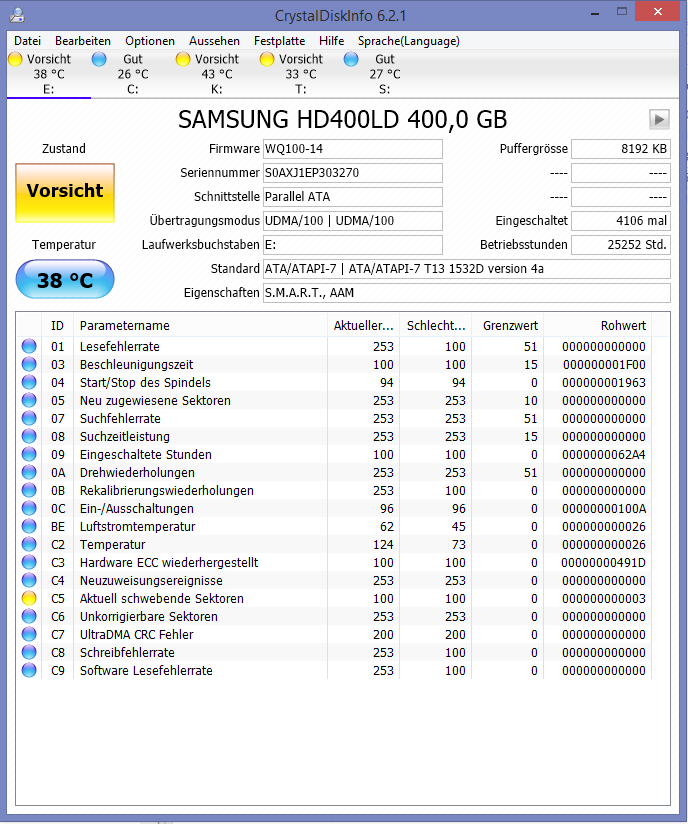Click status dot of Neu zugewiesene Sektoren

[29, 400]
